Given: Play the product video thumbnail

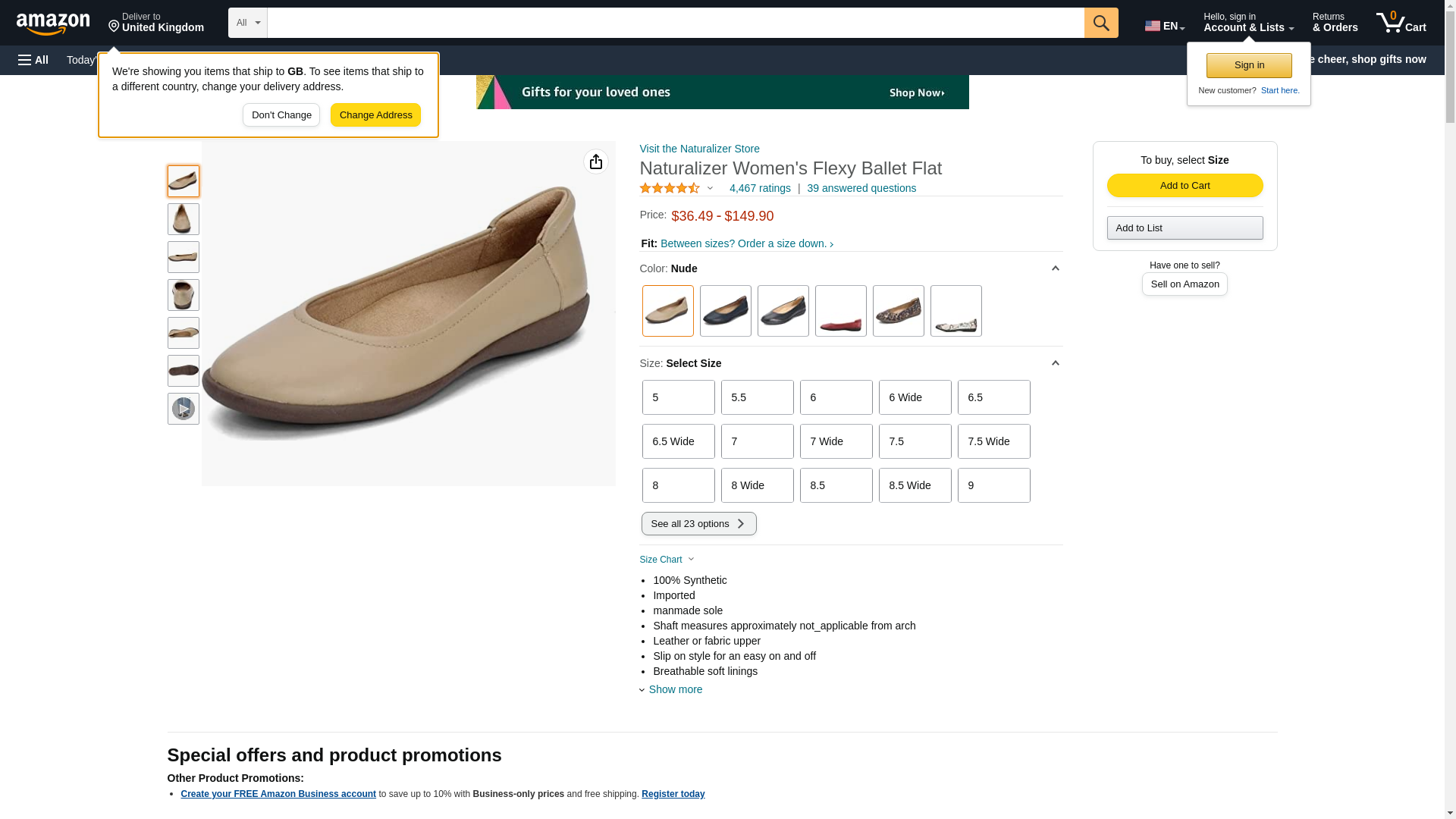Looking at the screenshot, I should pos(183,409).
